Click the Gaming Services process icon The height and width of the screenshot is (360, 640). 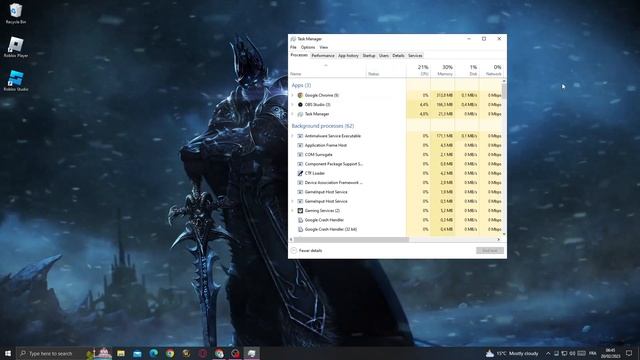click(x=300, y=211)
